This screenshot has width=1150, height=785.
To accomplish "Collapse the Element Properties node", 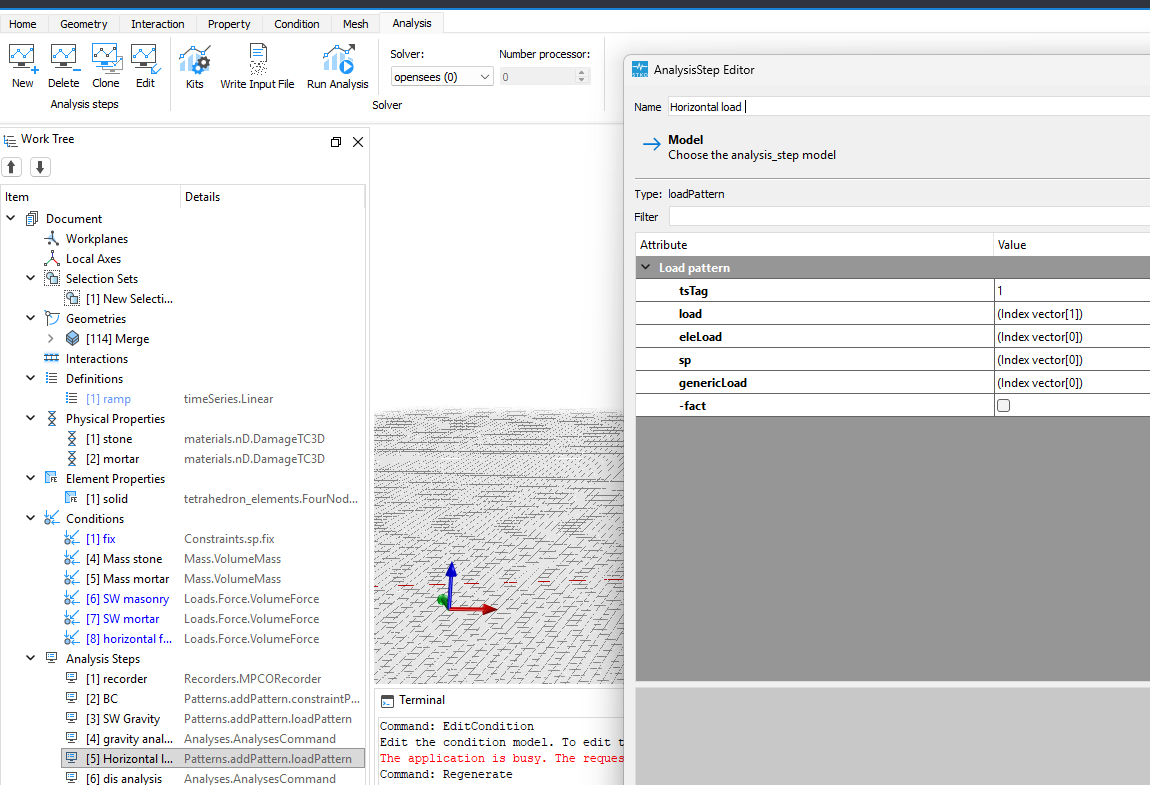I will (x=31, y=478).
